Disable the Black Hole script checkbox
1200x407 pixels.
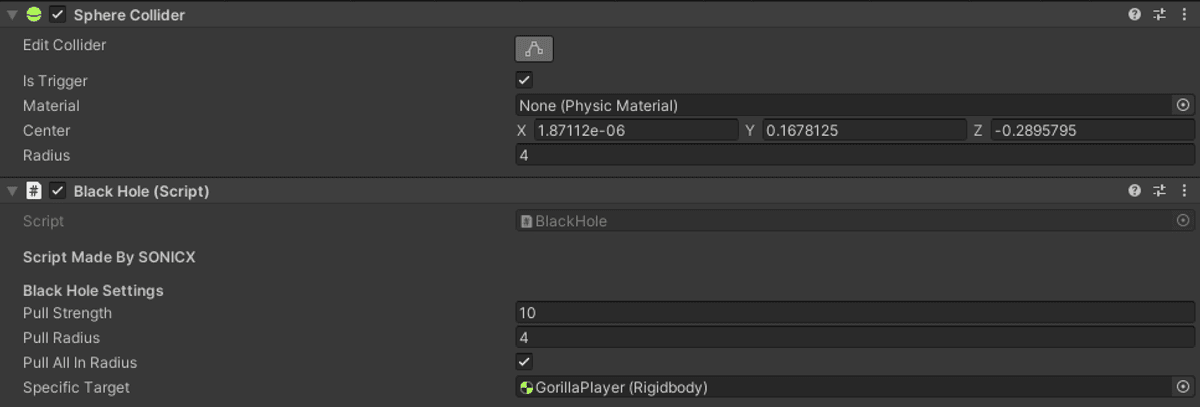point(58,190)
